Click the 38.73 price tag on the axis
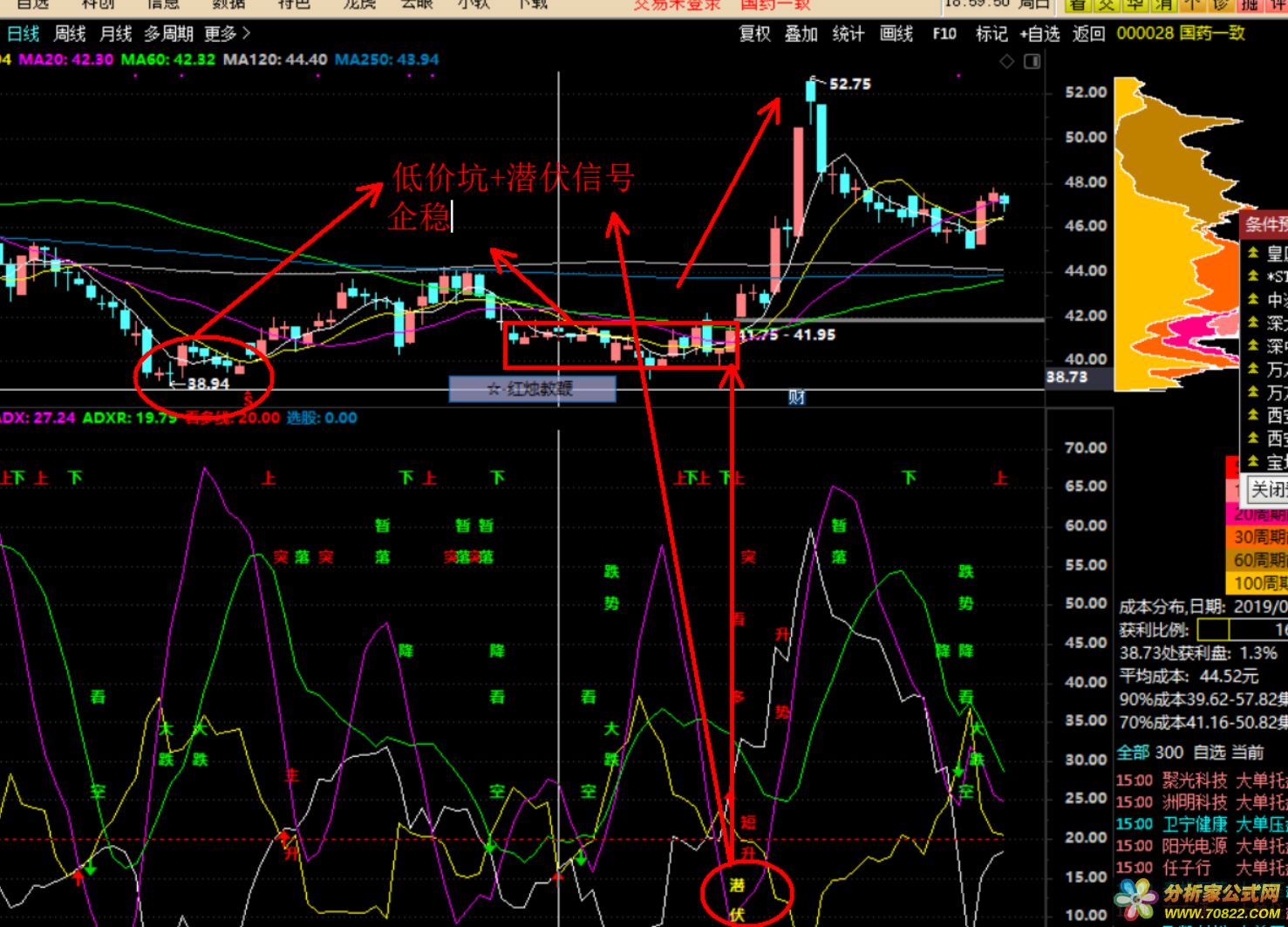The width and height of the screenshot is (1288, 927). click(x=1067, y=378)
